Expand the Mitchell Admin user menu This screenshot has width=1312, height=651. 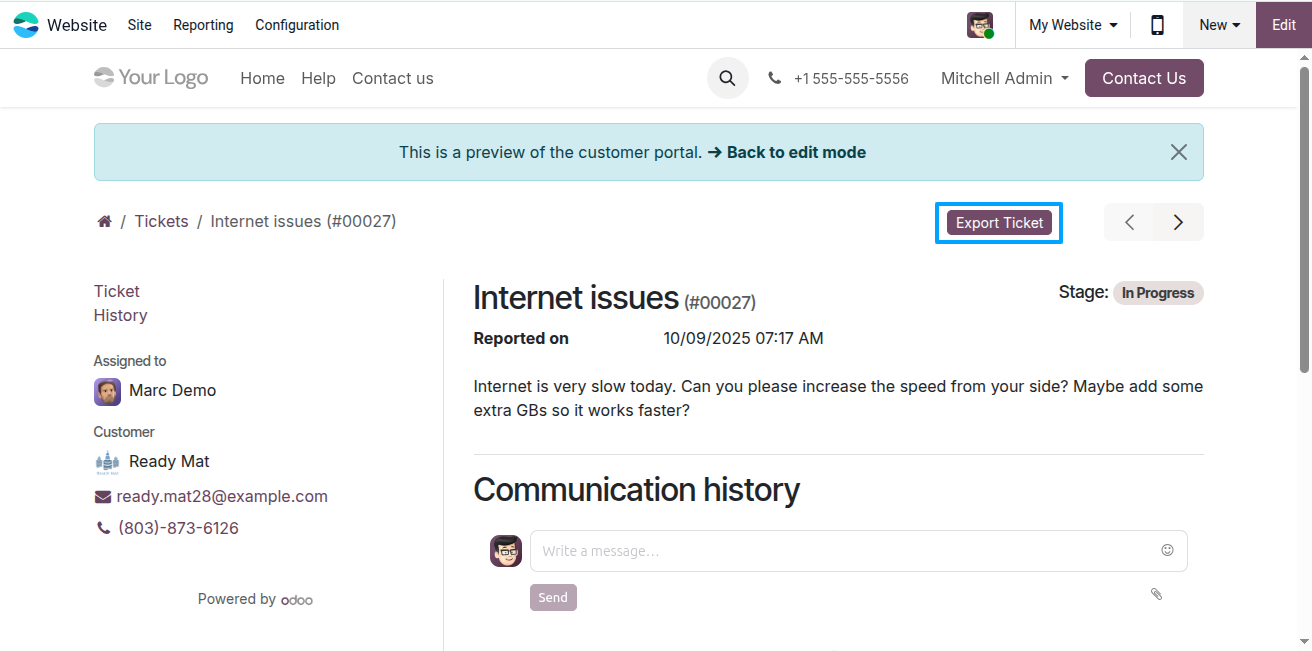tap(1005, 78)
